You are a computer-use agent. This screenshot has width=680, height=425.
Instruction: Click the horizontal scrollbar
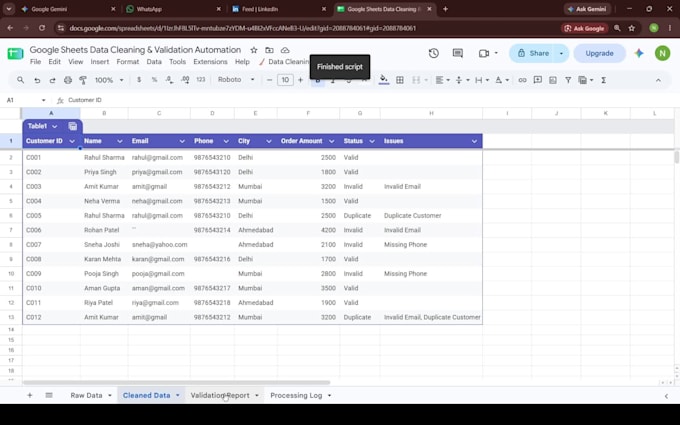point(177,382)
